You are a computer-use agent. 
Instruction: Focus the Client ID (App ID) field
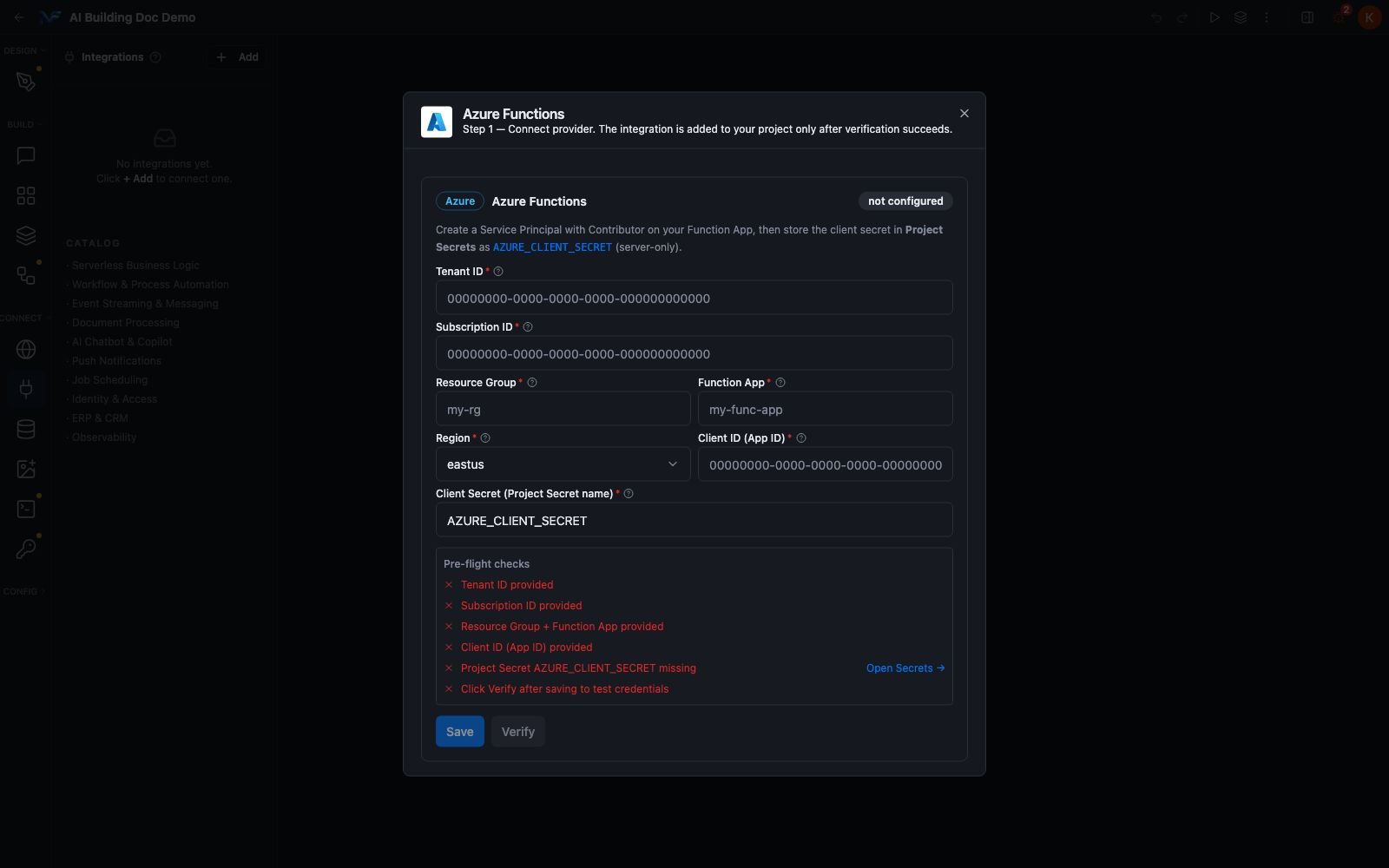(x=825, y=464)
